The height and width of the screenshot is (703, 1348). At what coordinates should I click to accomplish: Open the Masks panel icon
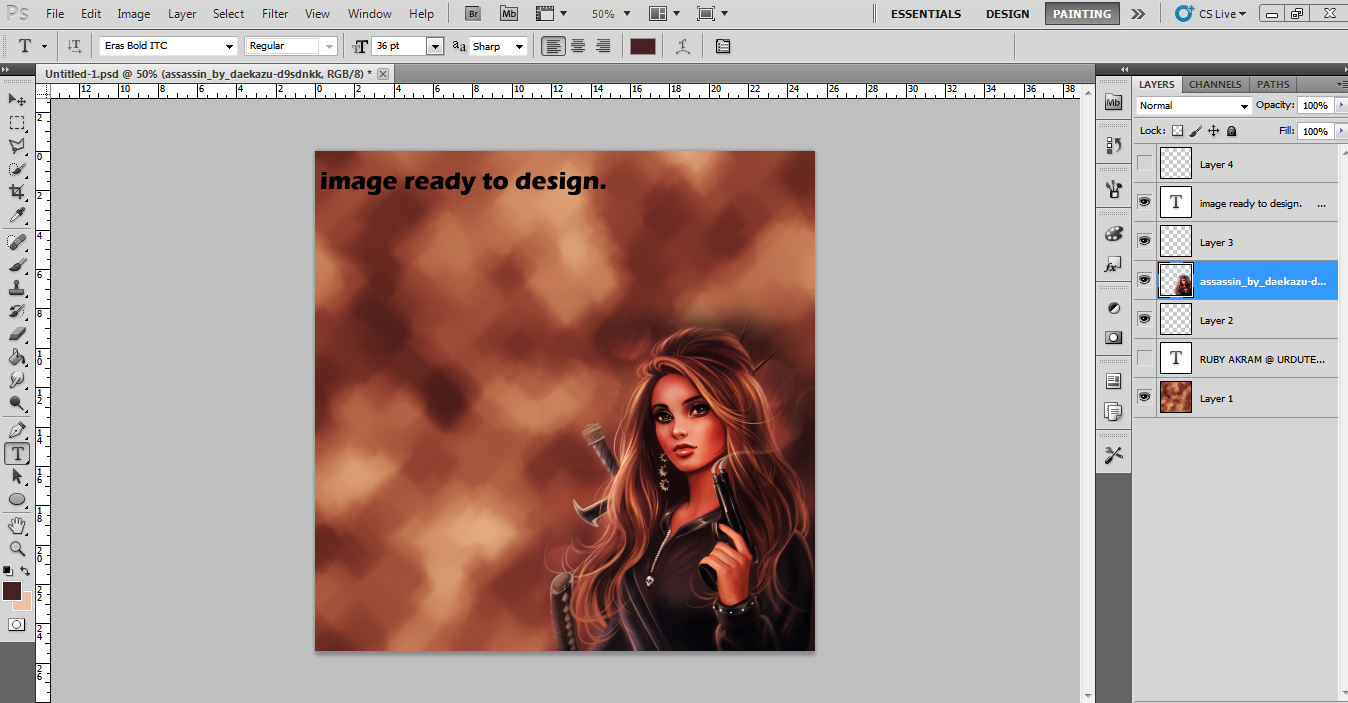tap(1113, 337)
